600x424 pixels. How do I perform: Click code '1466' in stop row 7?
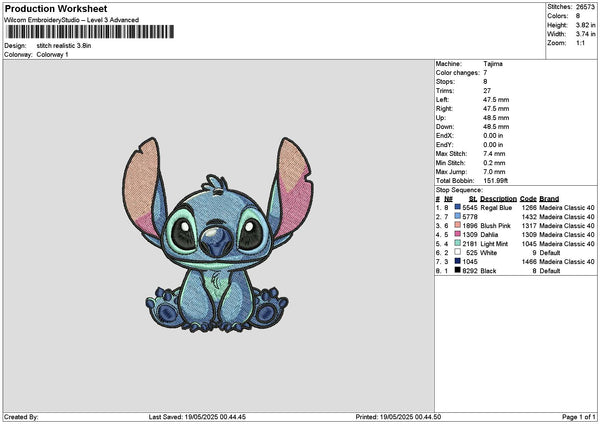529,262
